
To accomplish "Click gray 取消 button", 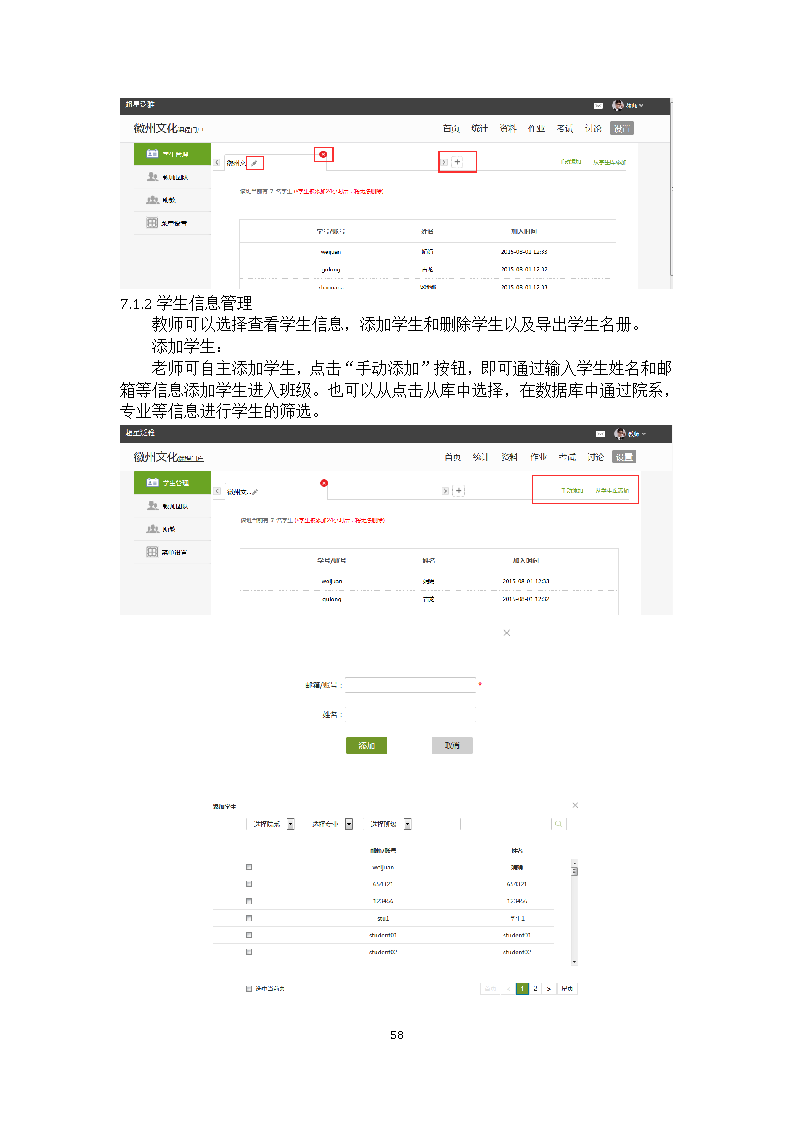I will [x=452, y=746].
